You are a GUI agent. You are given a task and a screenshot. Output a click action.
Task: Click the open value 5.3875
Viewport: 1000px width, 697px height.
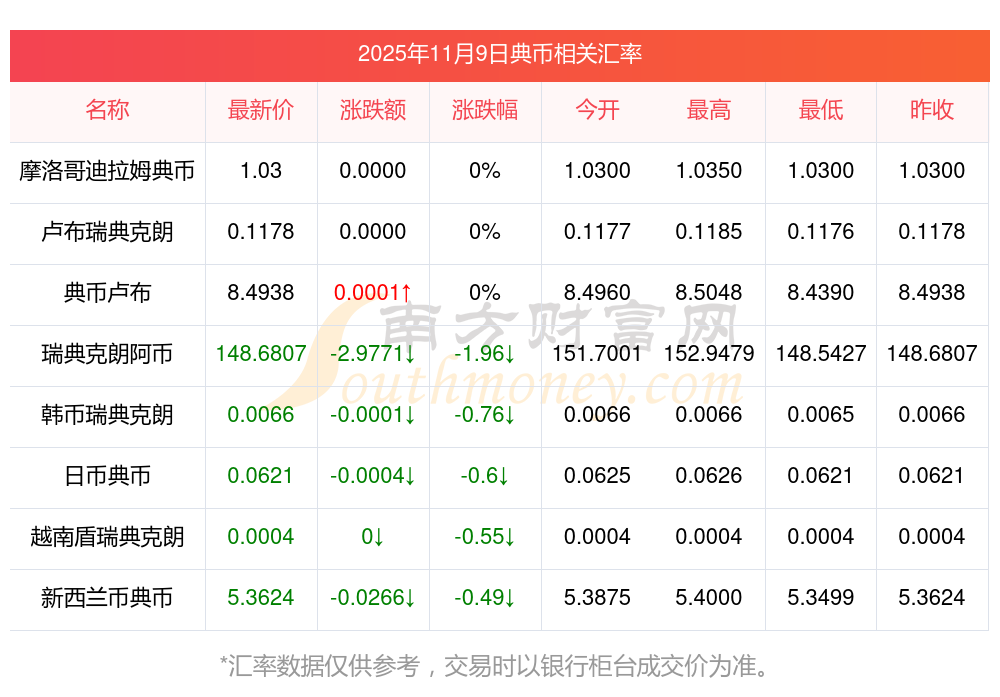pyautogui.click(x=597, y=598)
